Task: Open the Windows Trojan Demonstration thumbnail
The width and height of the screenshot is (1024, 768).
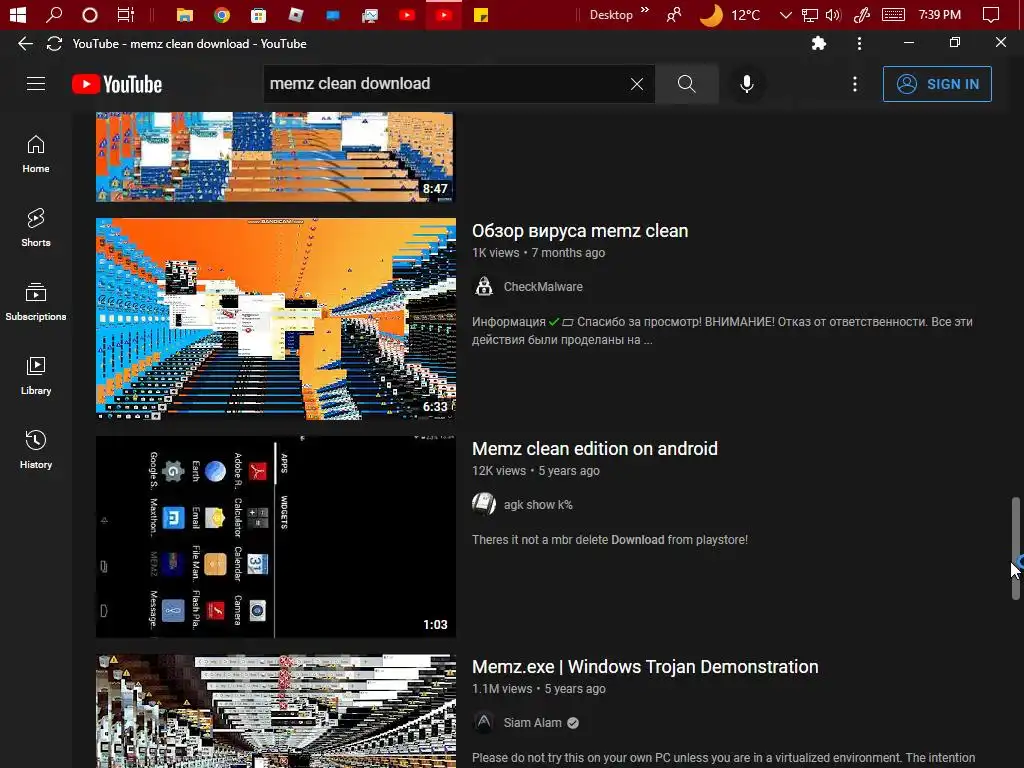Action: click(276, 711)
